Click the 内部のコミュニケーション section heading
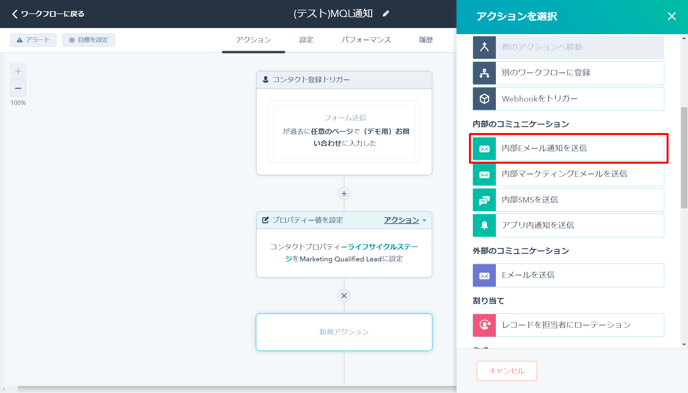 click(521, 124)
